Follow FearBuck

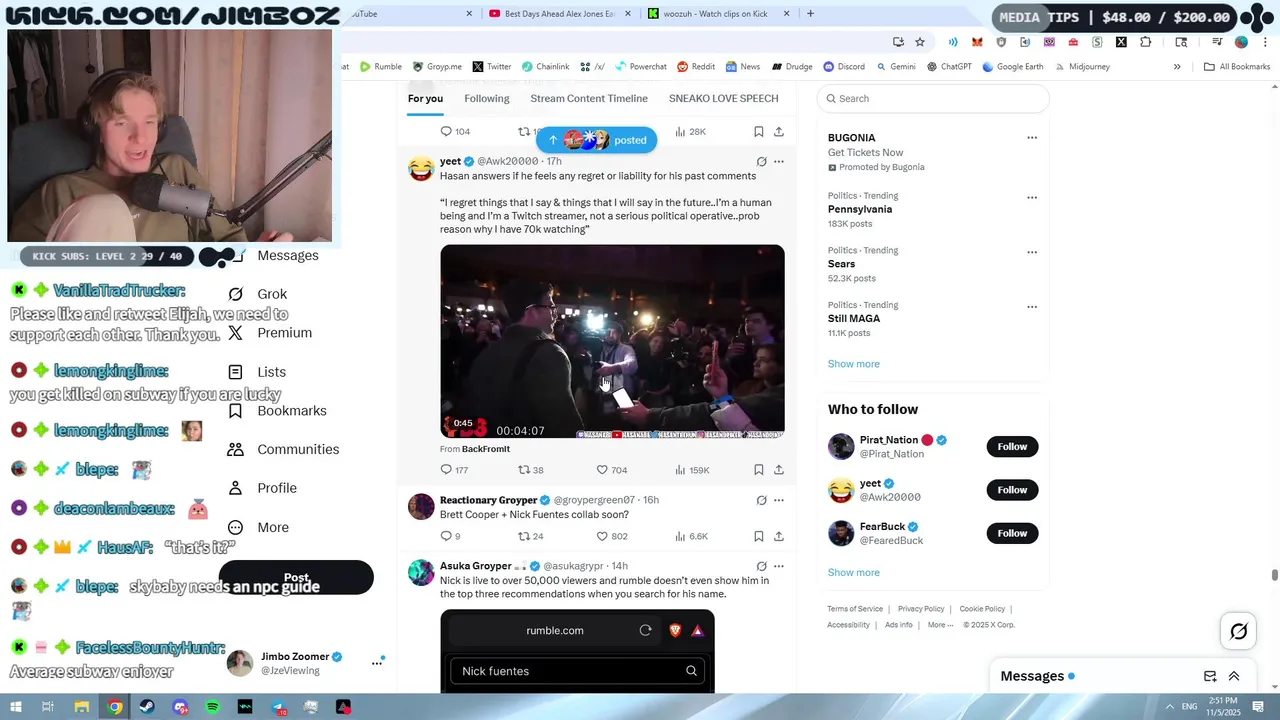[1012, 533]
